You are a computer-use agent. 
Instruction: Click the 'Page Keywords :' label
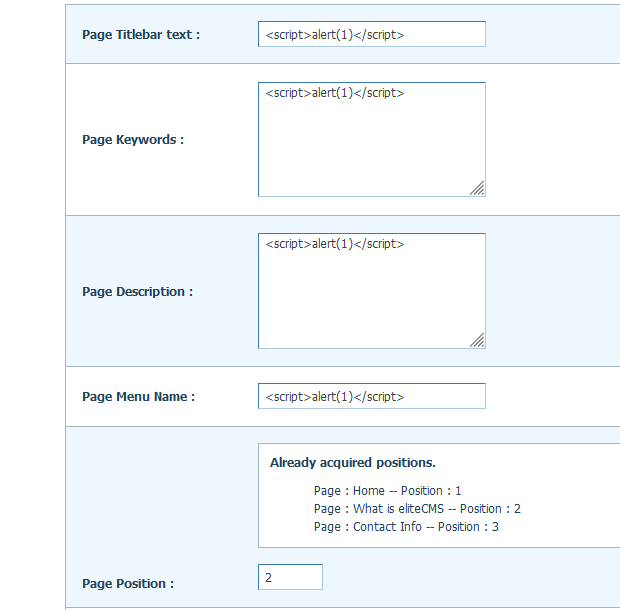(133, 140)
